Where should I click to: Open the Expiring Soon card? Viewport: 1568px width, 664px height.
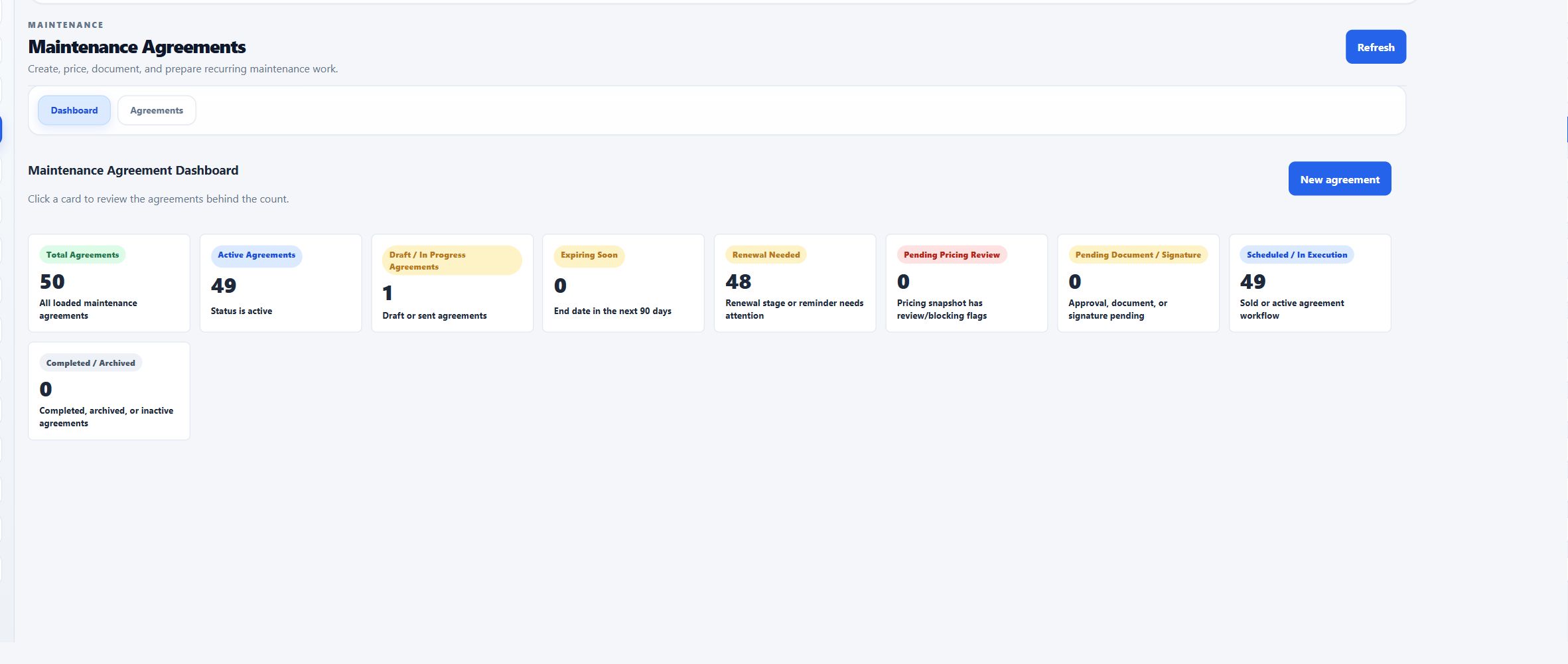pyautogui.click(x=624, y=283)
